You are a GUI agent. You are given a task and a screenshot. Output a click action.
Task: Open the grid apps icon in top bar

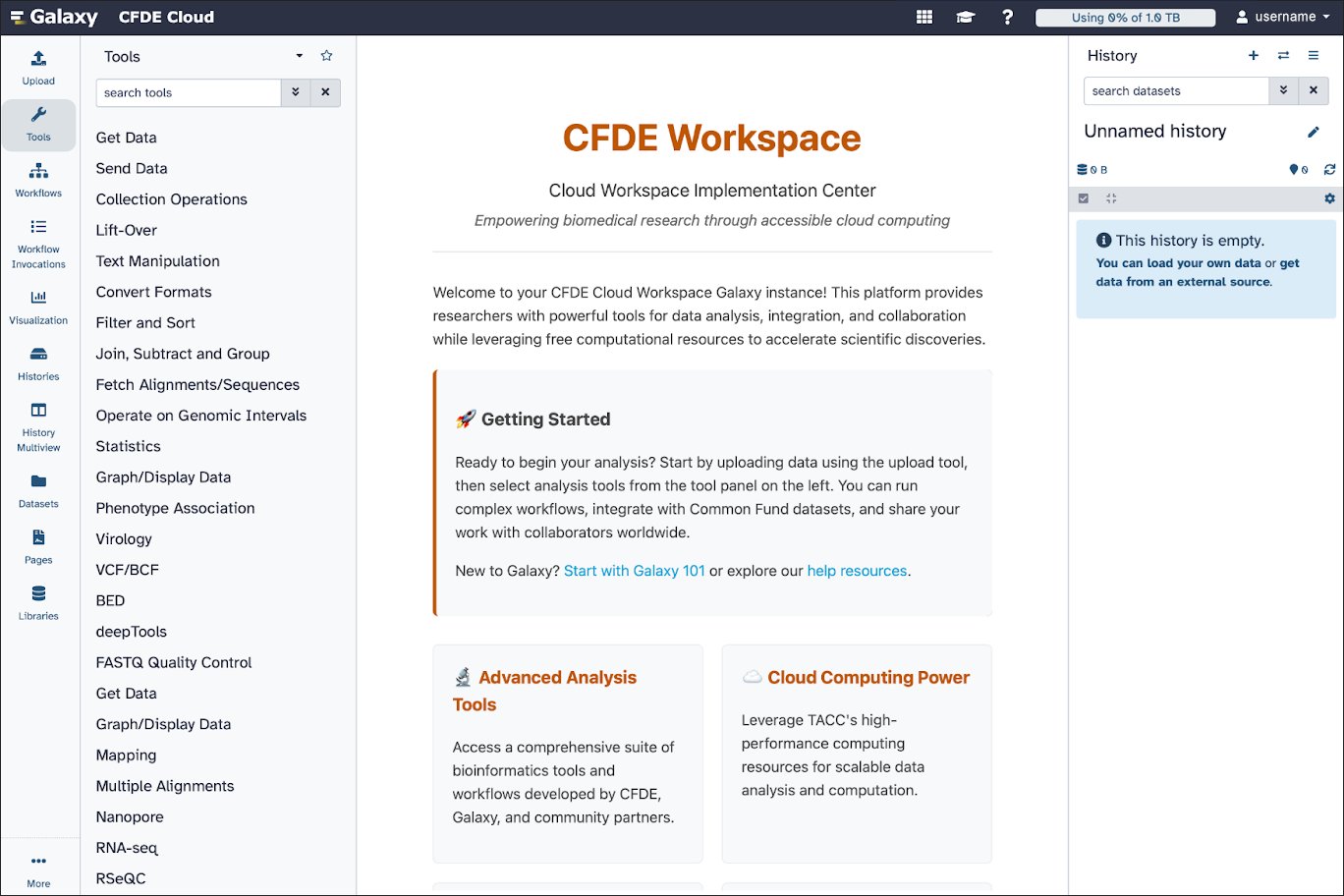924,17
